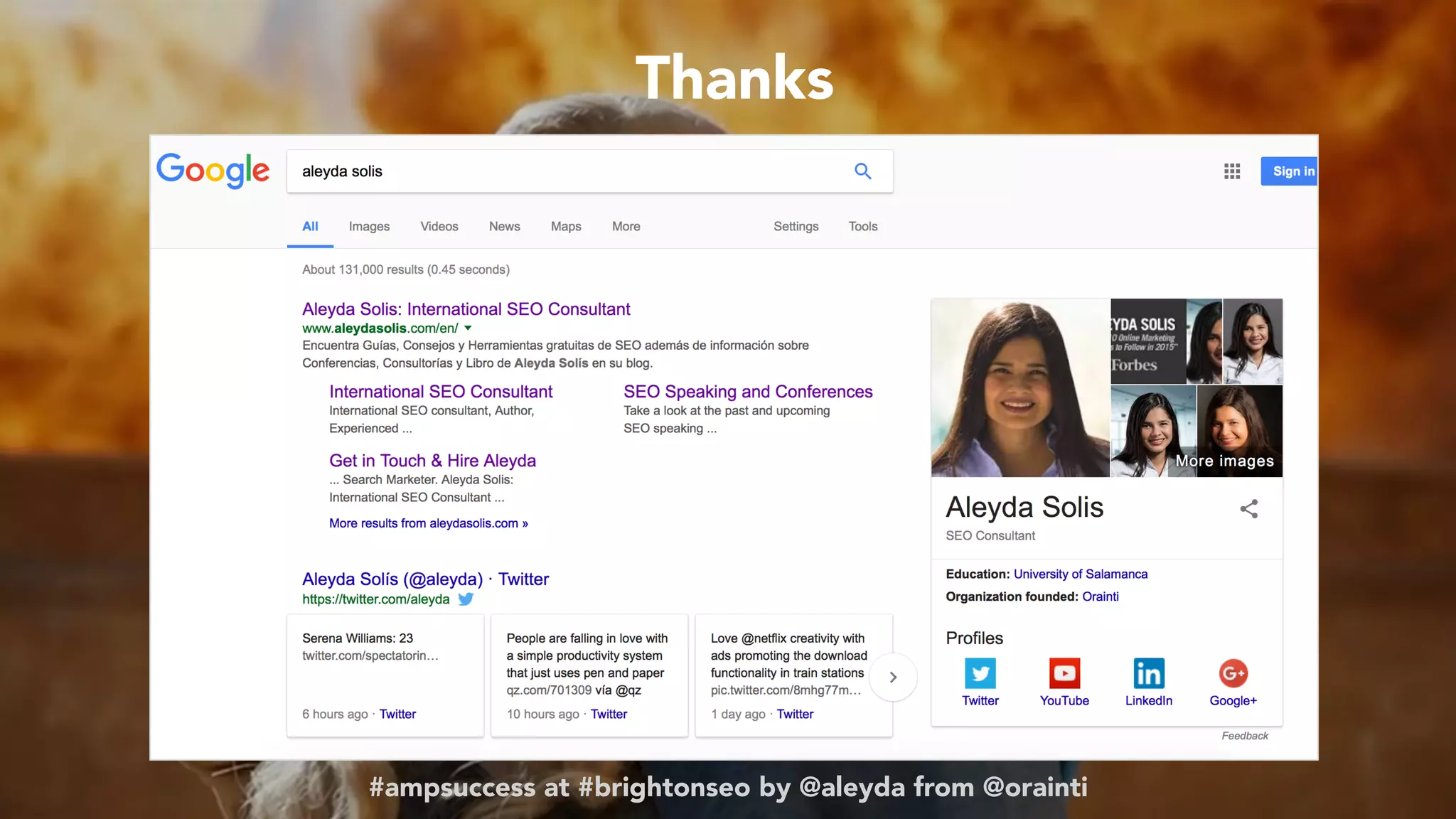1456x819 pixels.
Task: Click More results from aleydasolis.com
Action: click(x=429, y=523)
